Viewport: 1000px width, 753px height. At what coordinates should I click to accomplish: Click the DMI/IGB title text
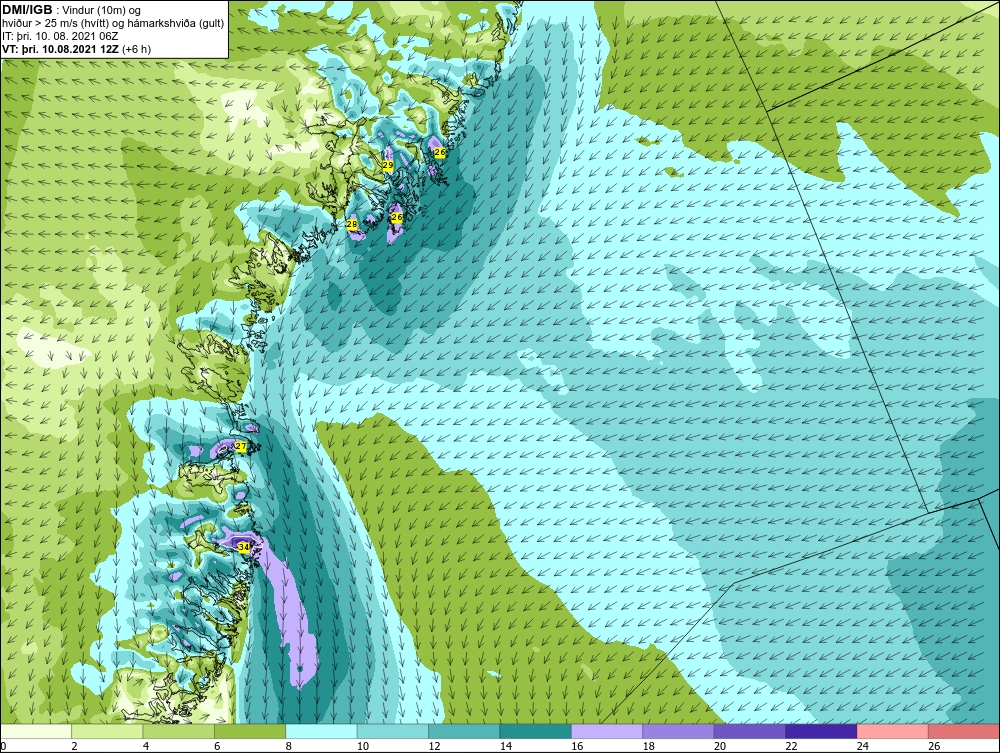point(27,10)
